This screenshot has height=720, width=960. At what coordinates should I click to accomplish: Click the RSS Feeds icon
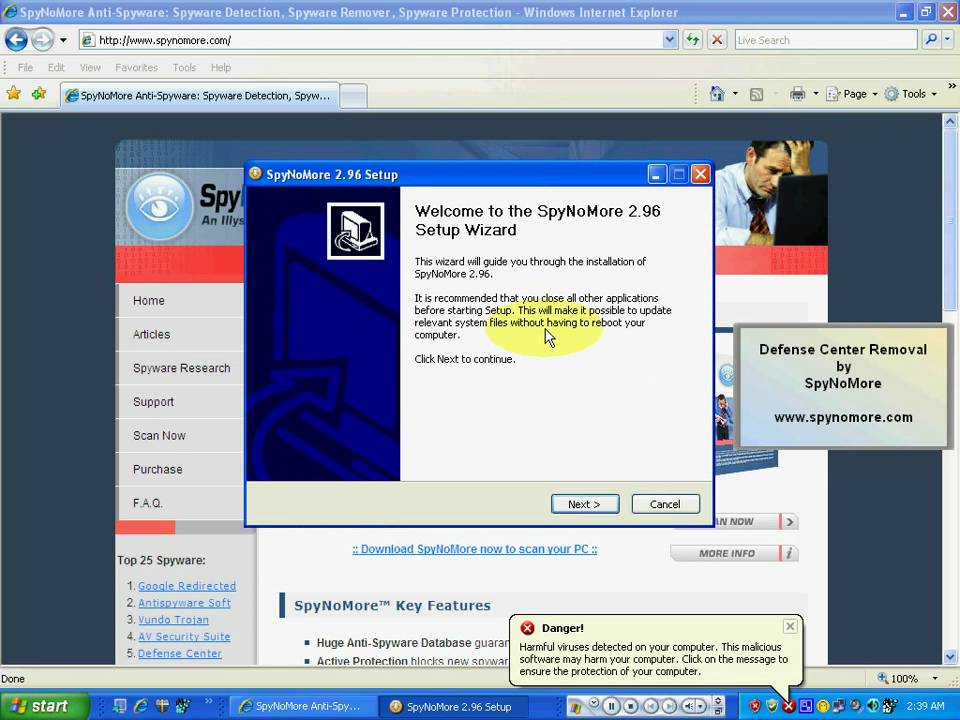pyautogui.click(x=757, y=94)
